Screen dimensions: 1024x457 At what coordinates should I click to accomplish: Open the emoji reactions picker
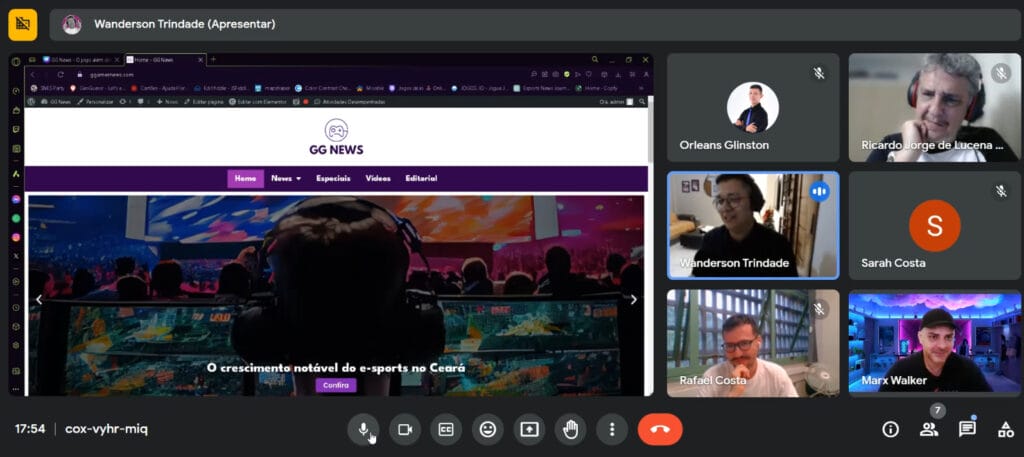coord(487,429)
